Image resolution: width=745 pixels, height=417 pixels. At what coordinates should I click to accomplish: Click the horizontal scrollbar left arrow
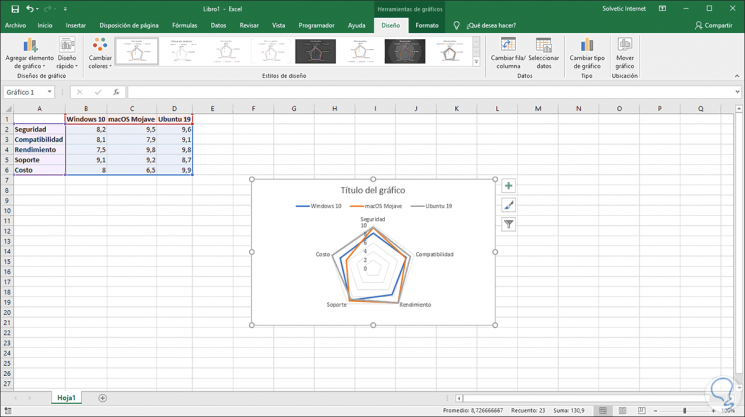[459, 398]
